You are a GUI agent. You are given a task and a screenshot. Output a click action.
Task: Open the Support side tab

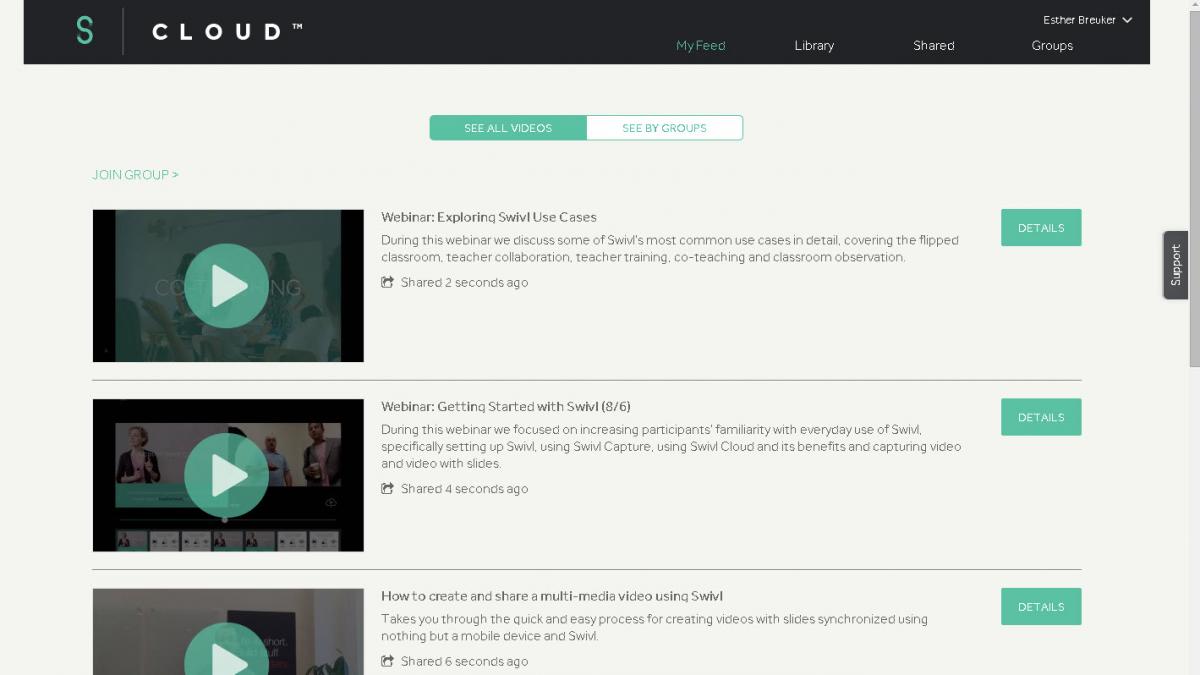[x=1175, y=265]
